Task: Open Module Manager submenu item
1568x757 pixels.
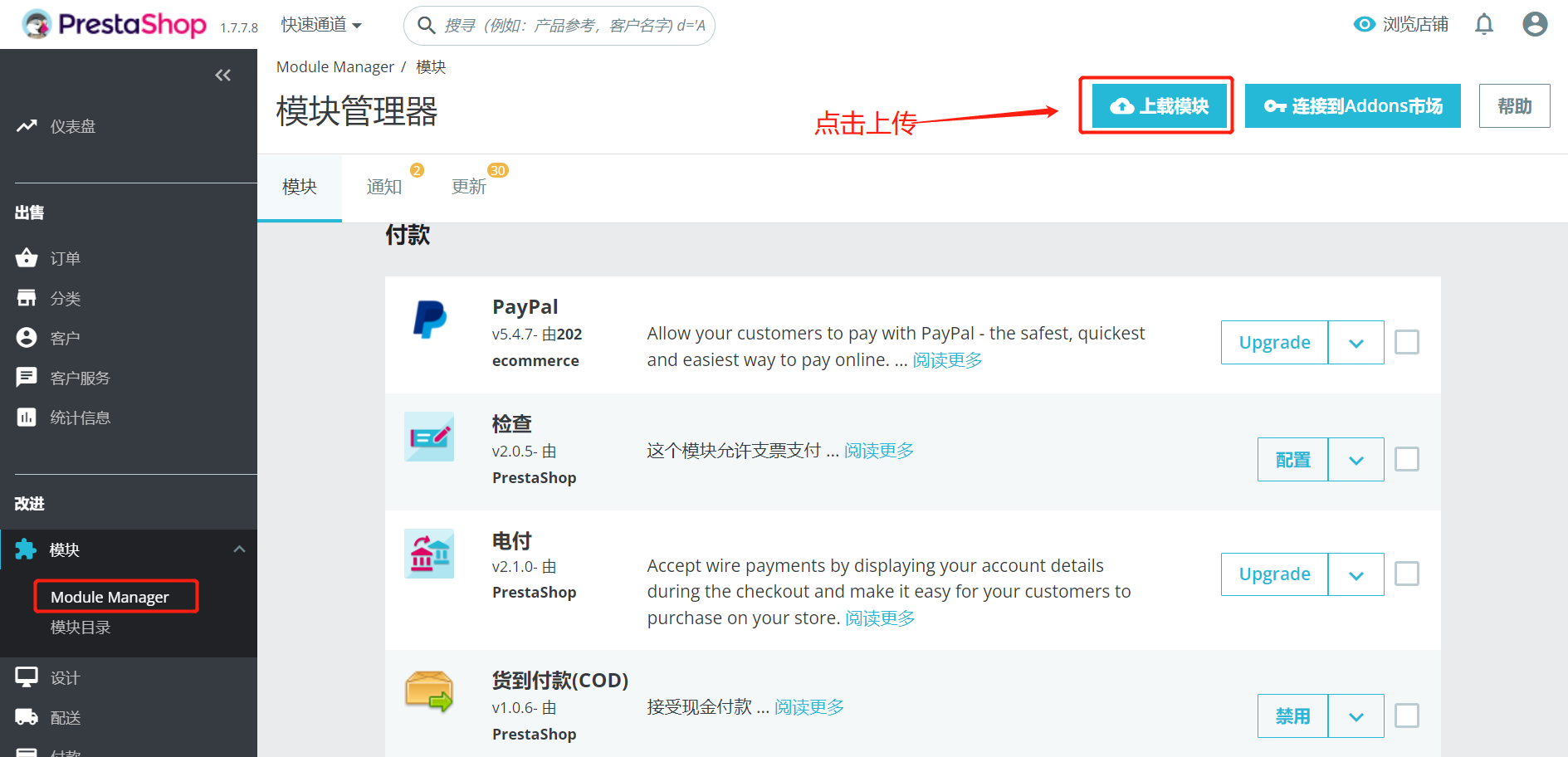Action: click(x=110, y=597)
